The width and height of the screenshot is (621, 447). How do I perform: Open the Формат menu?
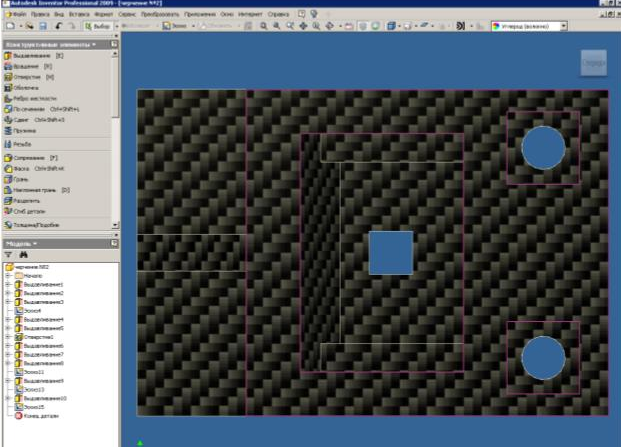pos(104,14)
